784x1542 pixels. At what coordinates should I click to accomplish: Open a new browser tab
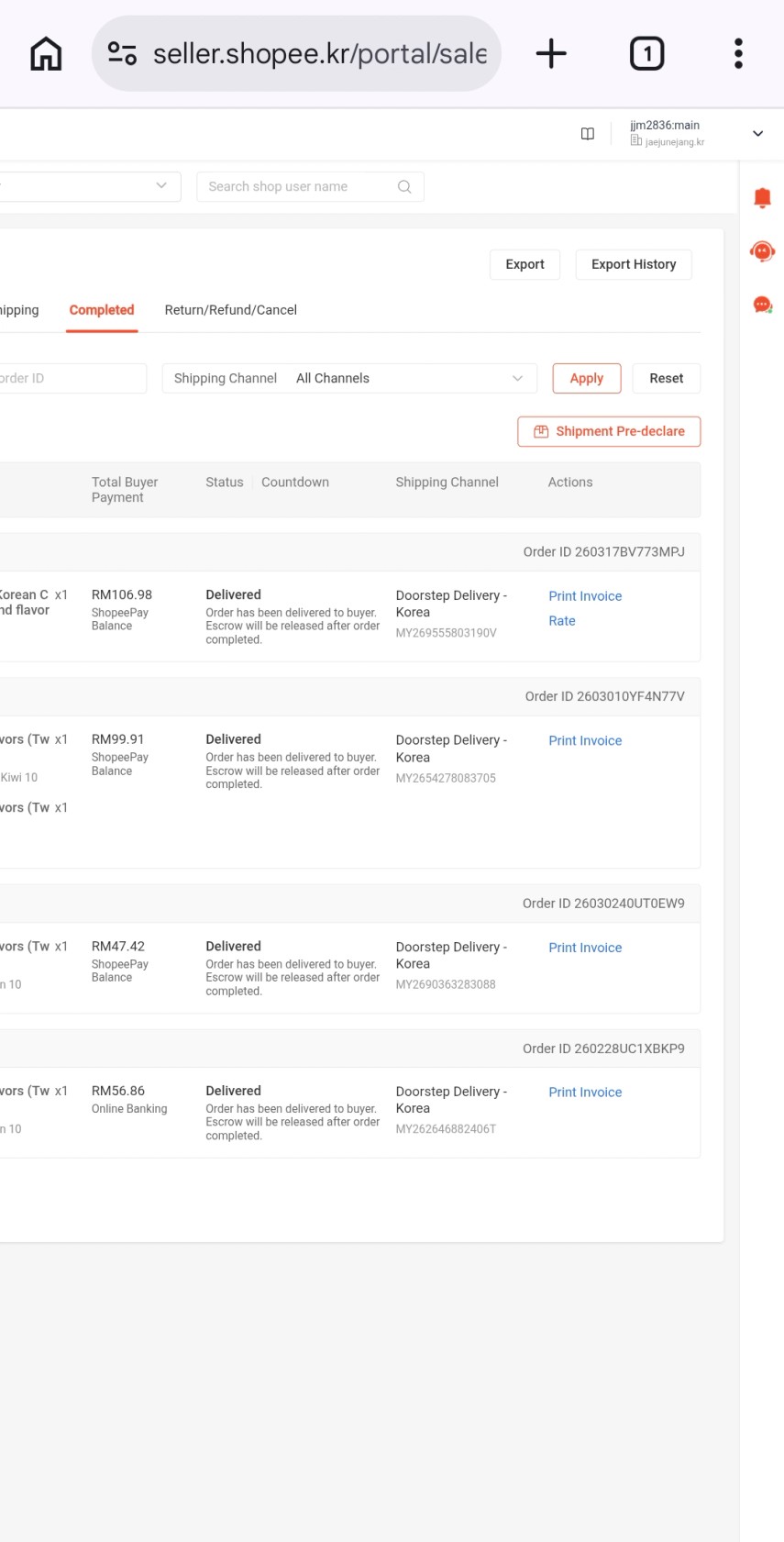point(551,54)
